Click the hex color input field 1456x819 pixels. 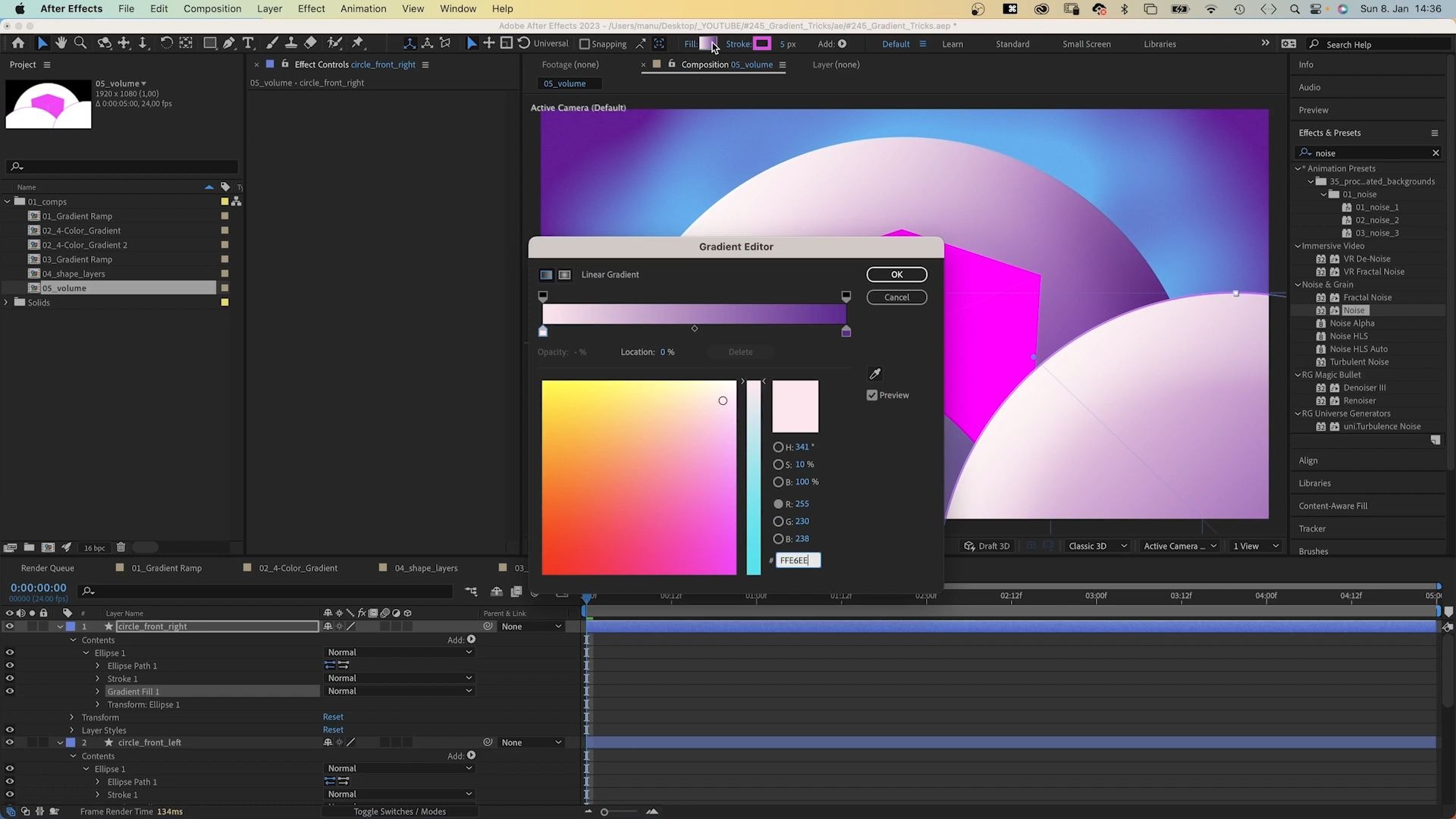point(798,560)
